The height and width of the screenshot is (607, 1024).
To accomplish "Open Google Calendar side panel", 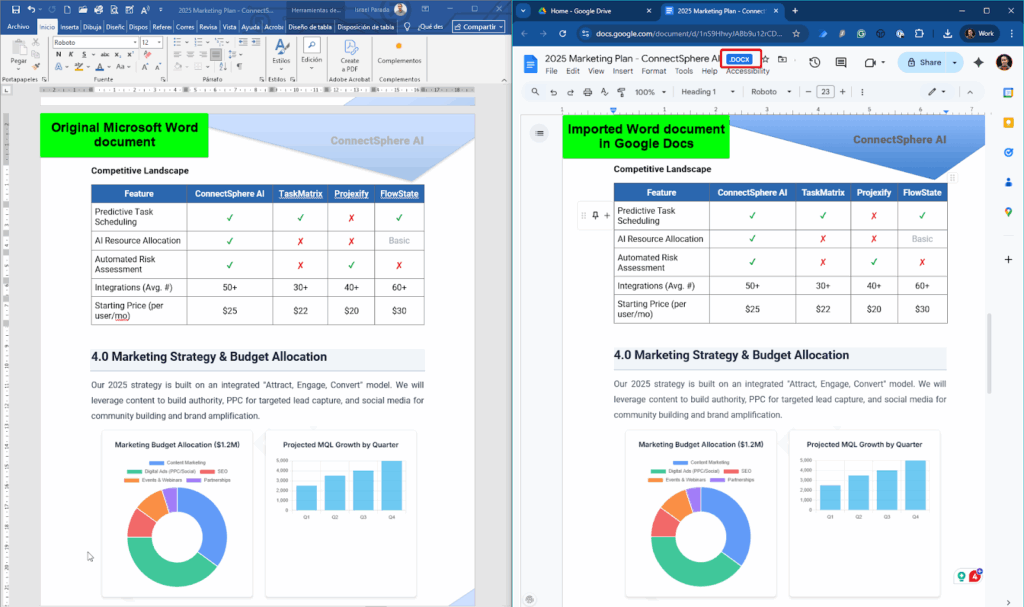I will pos(1008,93).
